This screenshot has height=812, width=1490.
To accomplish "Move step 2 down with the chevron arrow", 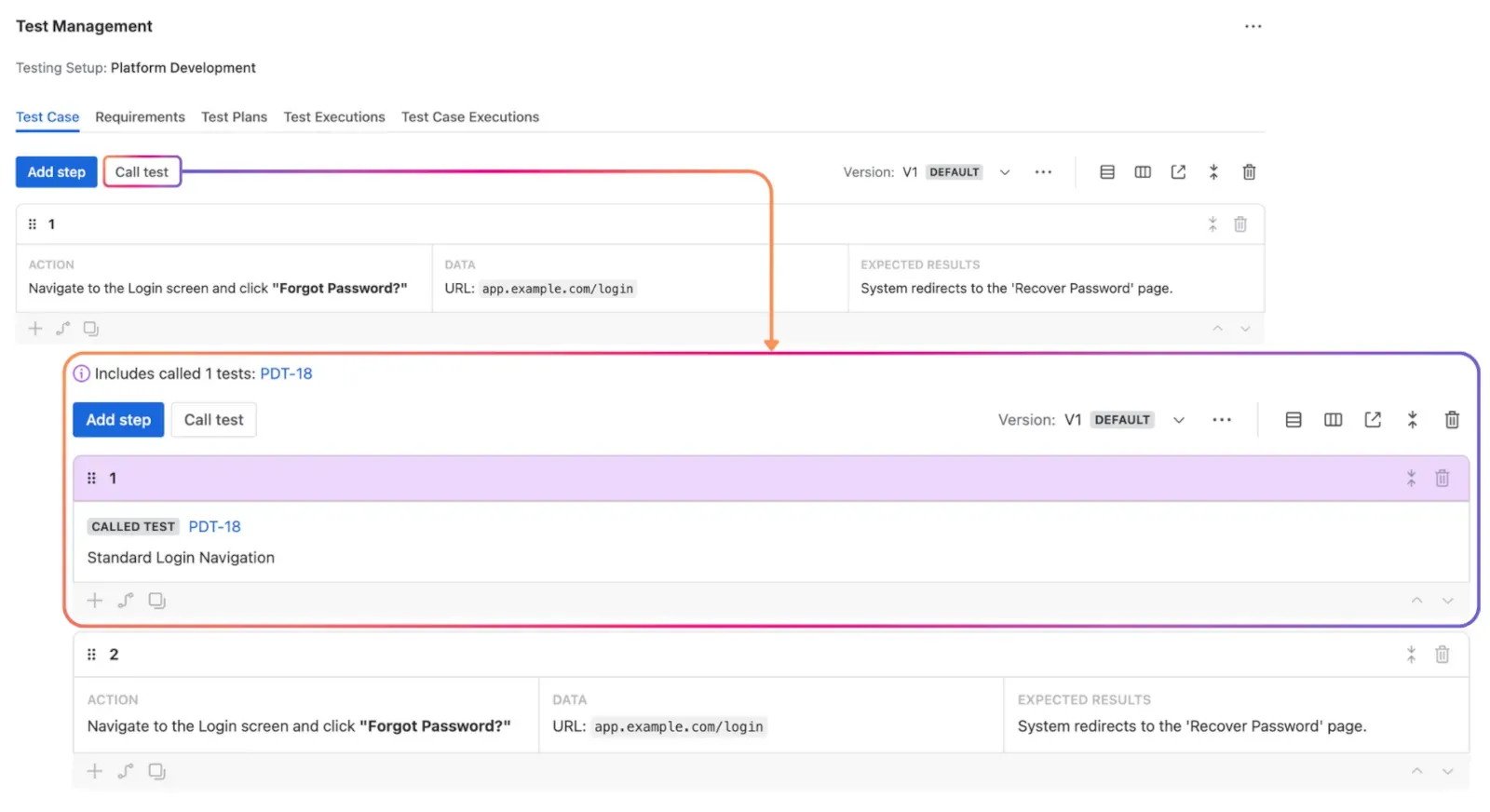I will (1447, 771).
